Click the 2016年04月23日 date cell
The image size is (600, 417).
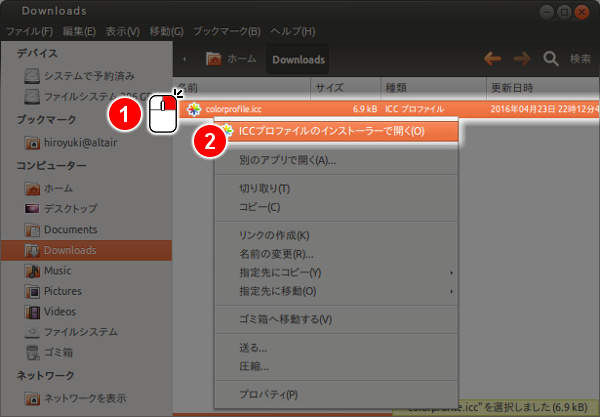point(545,109)
